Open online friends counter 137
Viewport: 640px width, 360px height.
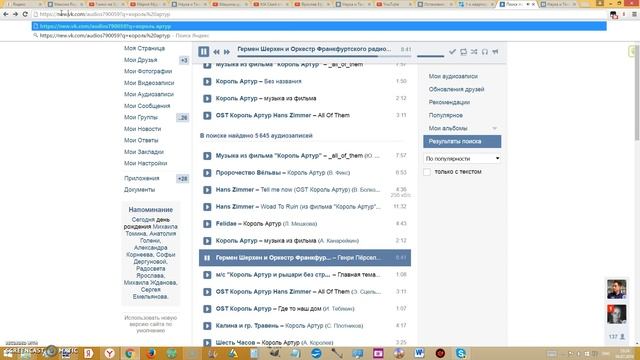click(617, 337)
